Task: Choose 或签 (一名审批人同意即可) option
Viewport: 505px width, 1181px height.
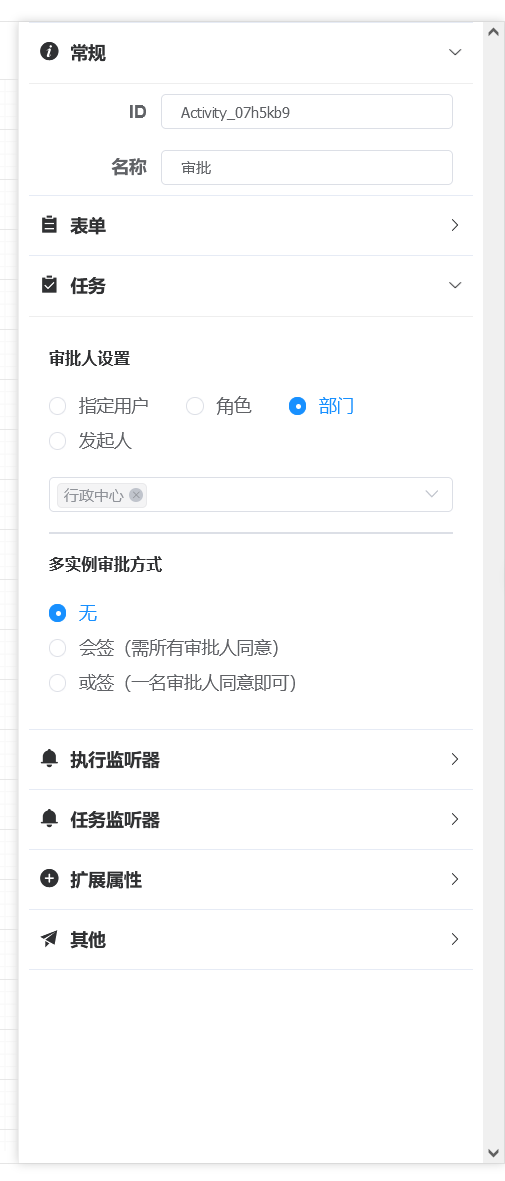Action: [173, 683]
